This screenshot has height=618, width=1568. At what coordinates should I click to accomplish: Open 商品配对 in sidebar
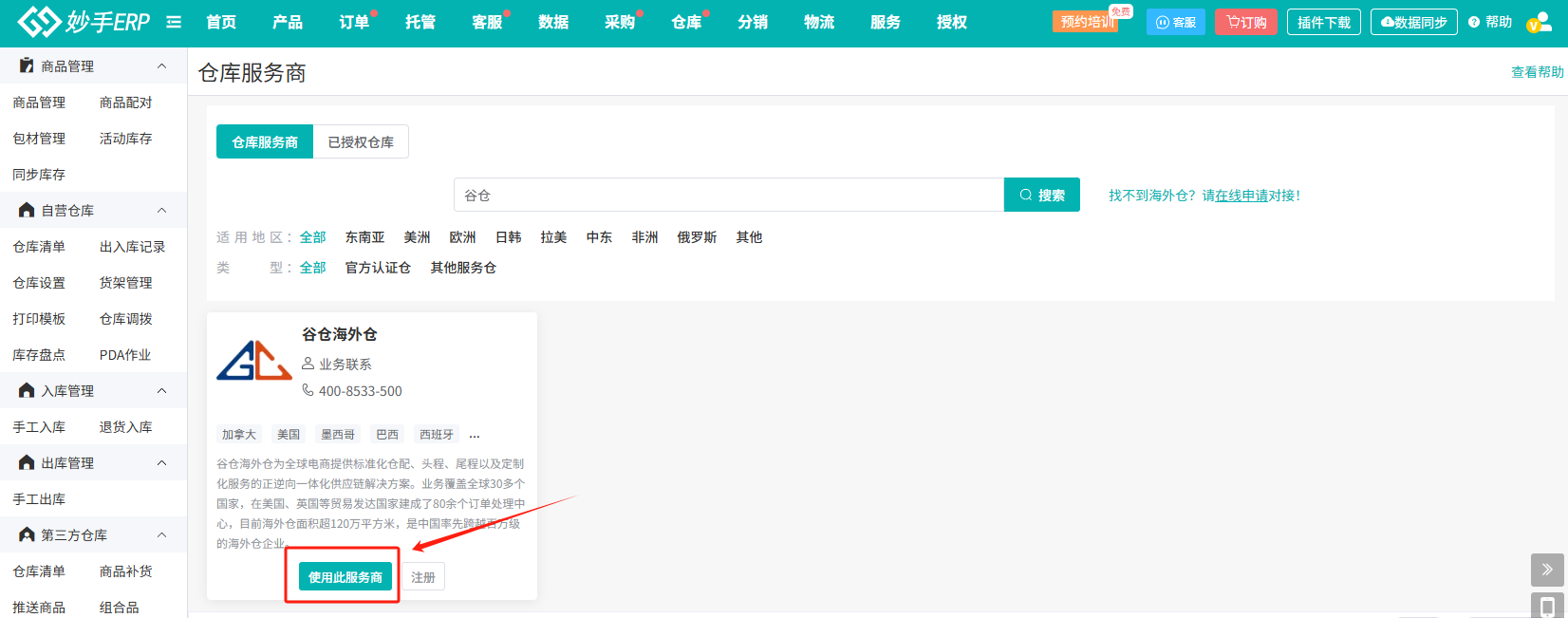125,102
